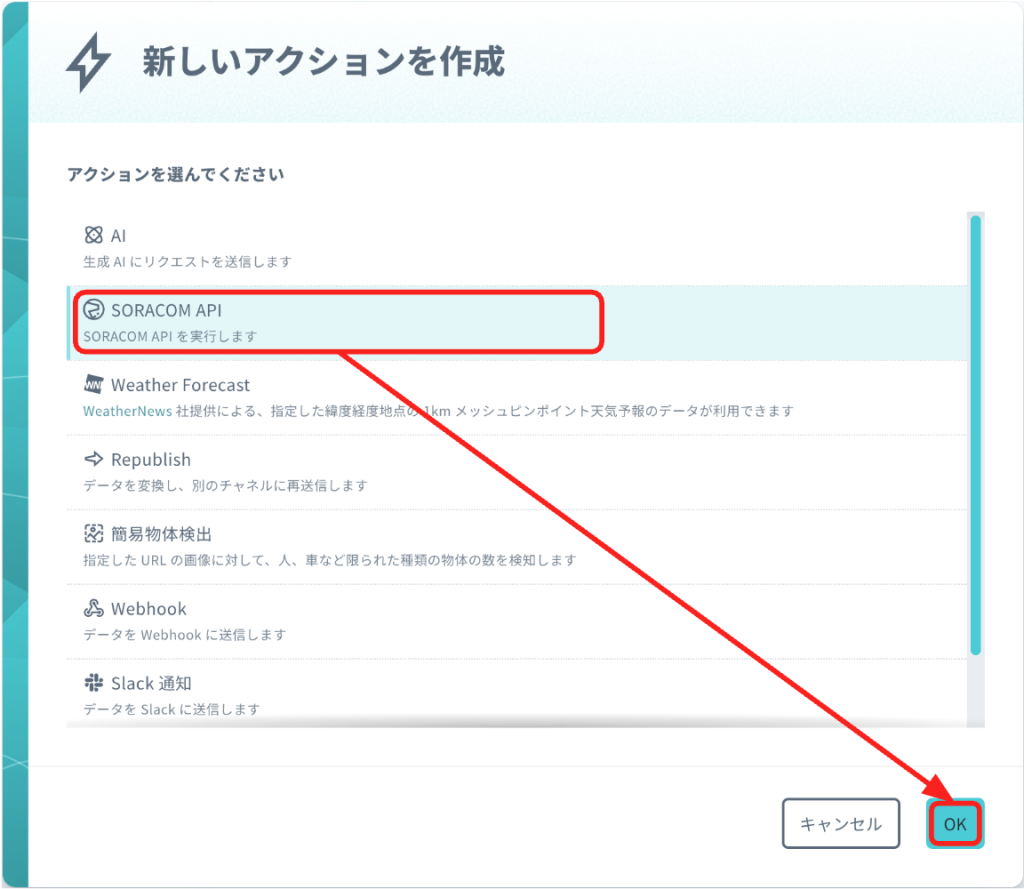Cancel with the キャンセル button
Viewport: 1024px width, 889px height.
point(841,824)
